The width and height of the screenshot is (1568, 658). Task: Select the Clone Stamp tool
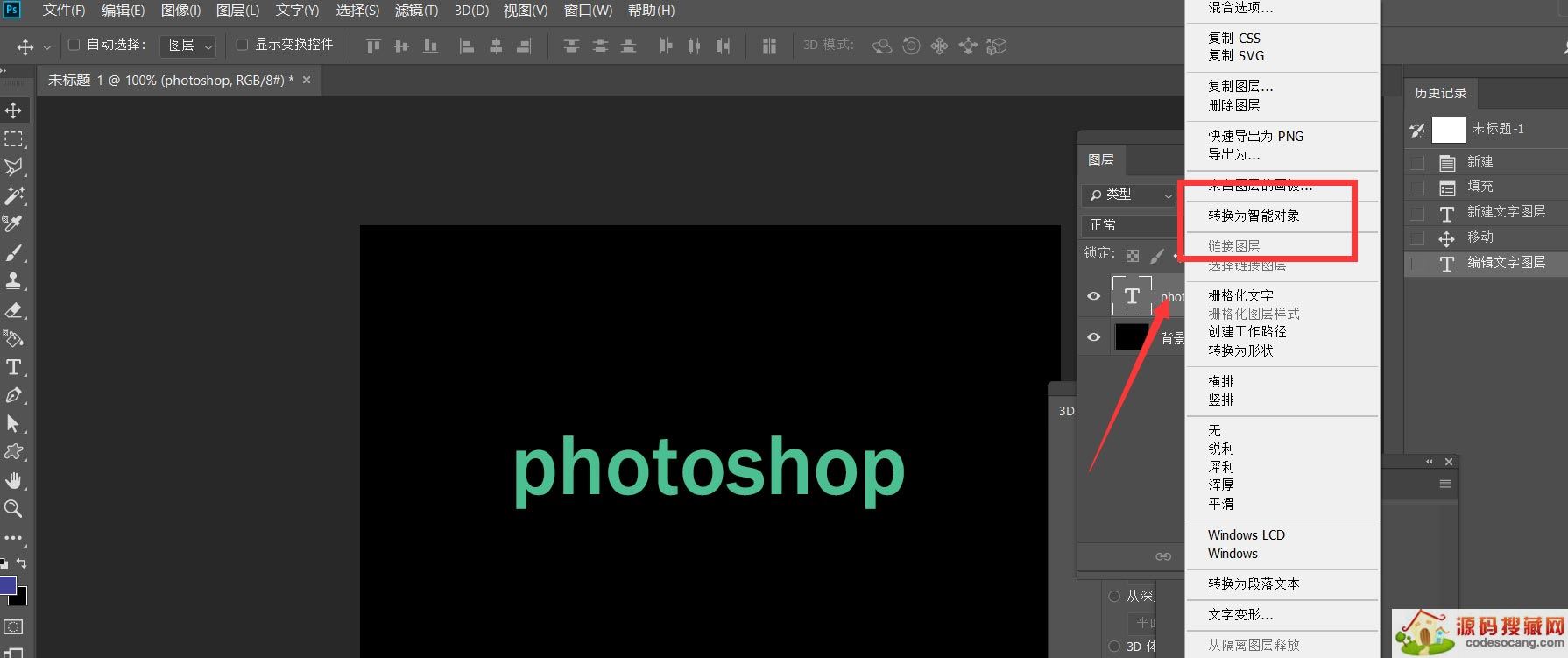click(x=14, y=281)
